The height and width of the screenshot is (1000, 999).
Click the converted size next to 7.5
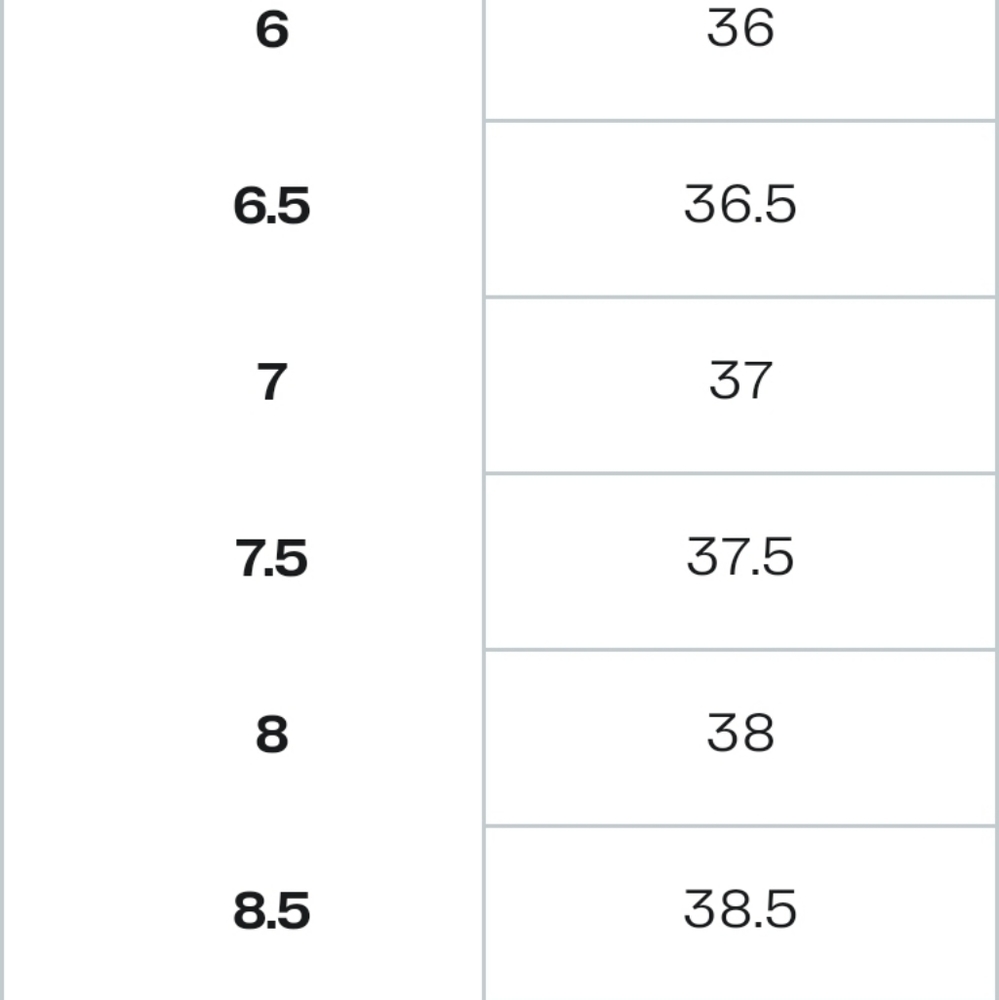[x=740, y=557]
